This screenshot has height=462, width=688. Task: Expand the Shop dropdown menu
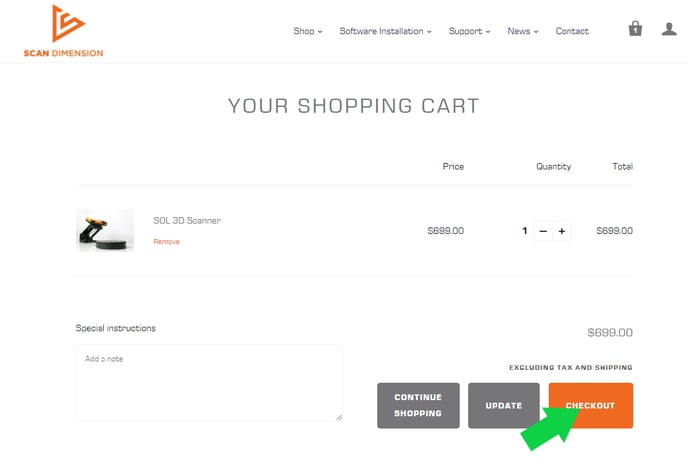coord(308,31)
